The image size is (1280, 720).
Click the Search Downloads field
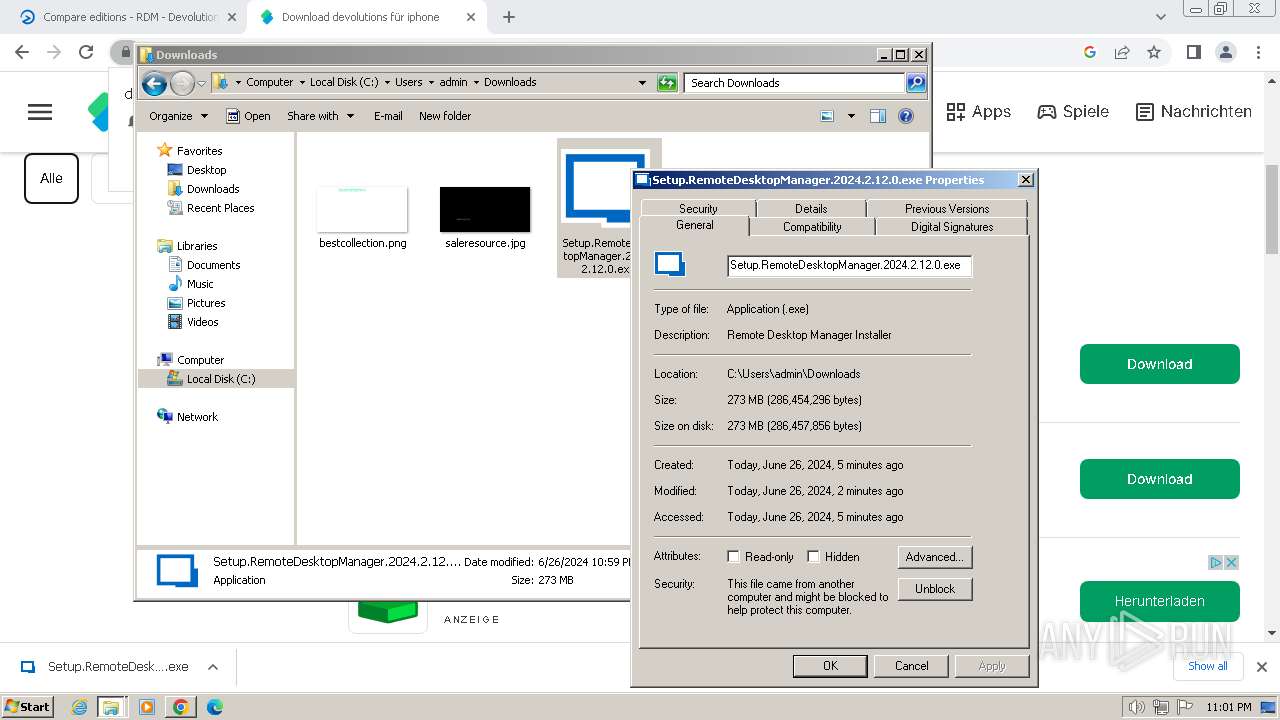pos(795,83)
